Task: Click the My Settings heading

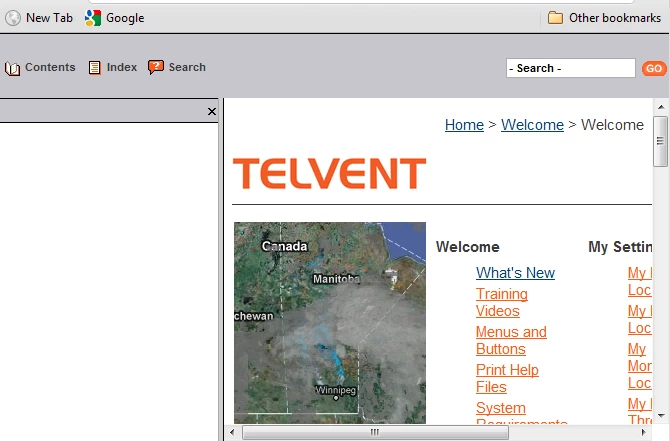Action: [620, 247]
